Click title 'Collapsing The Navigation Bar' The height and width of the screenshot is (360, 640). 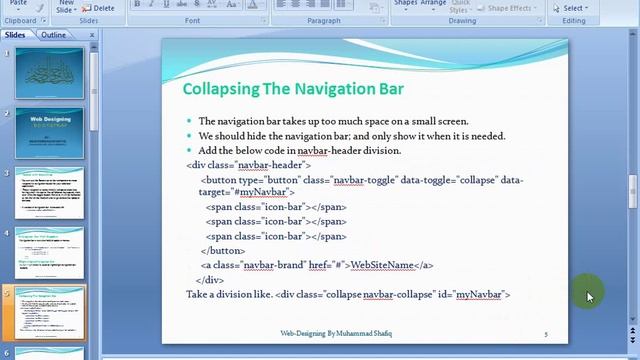(x=293, y=89)
